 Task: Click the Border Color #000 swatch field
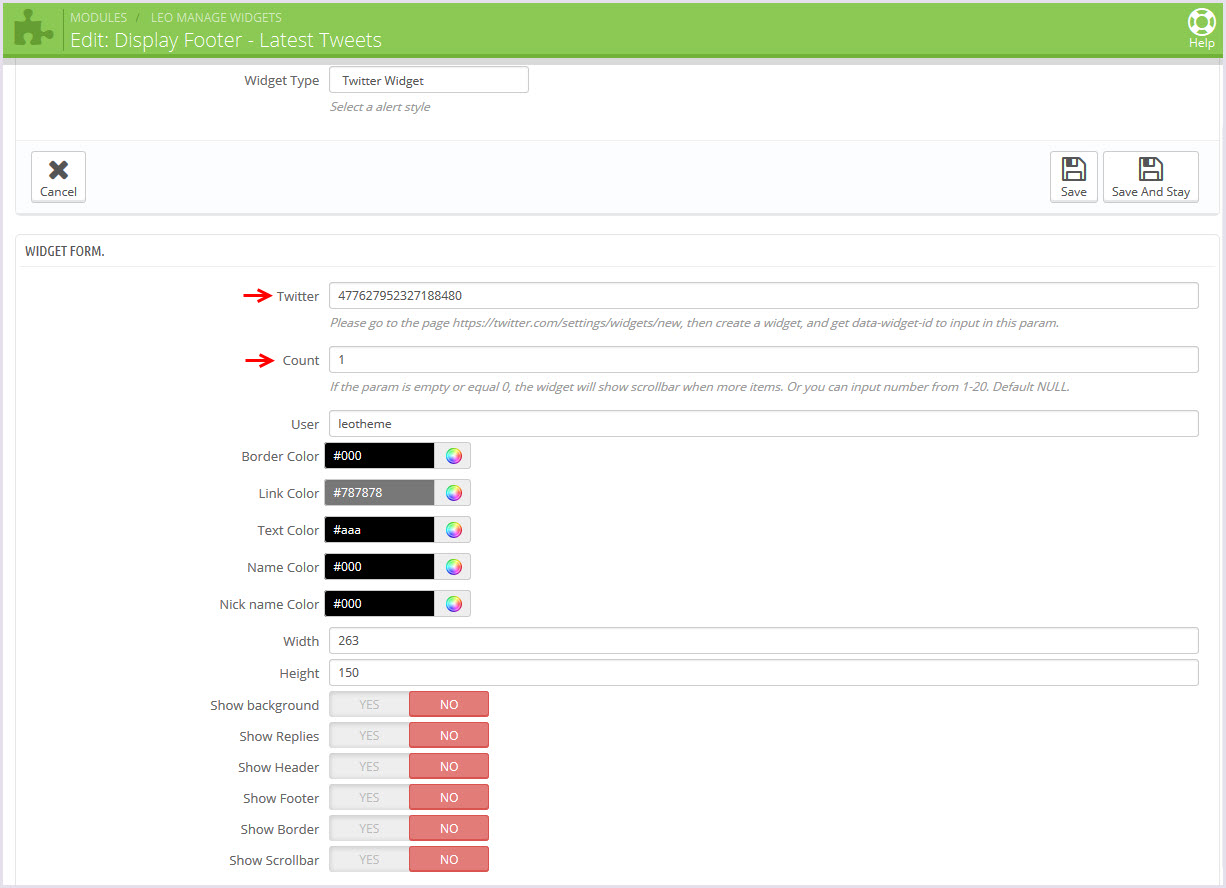[x=380, y=456]
